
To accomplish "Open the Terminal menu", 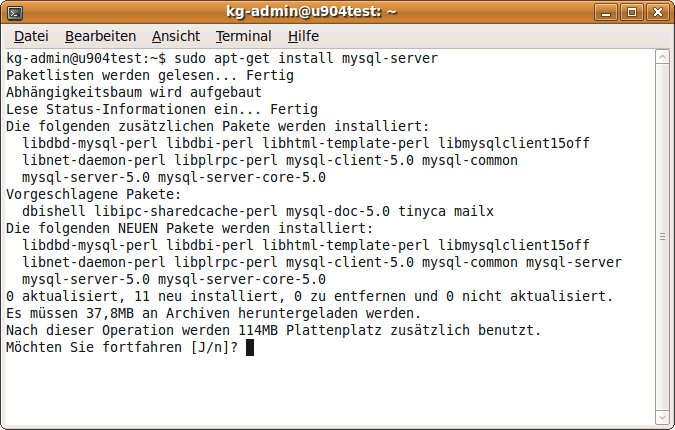I will coord(243,36).
